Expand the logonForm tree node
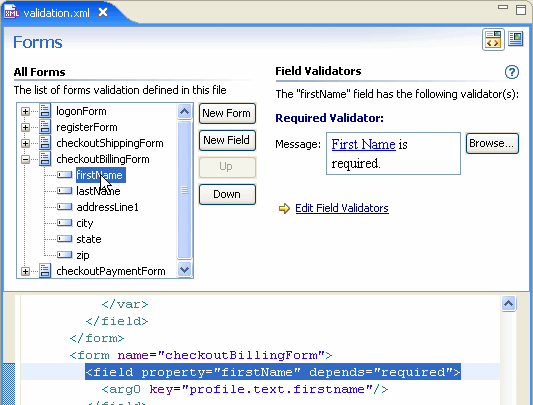 point(25,111)
